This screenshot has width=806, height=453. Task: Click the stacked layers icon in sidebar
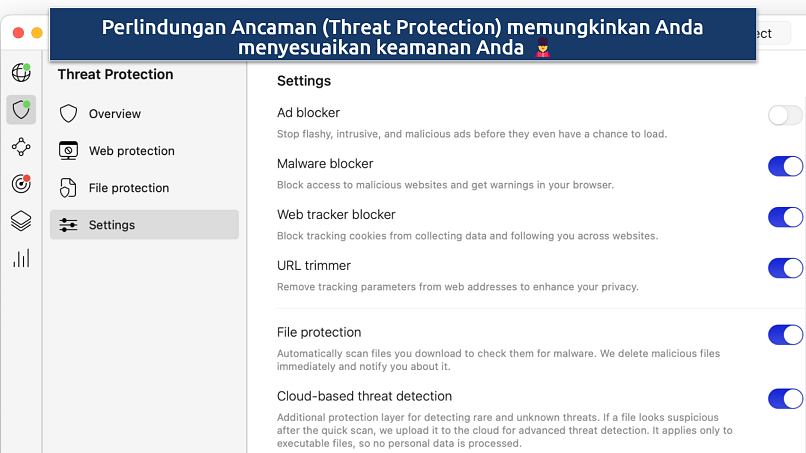click(x=20, y=221)
